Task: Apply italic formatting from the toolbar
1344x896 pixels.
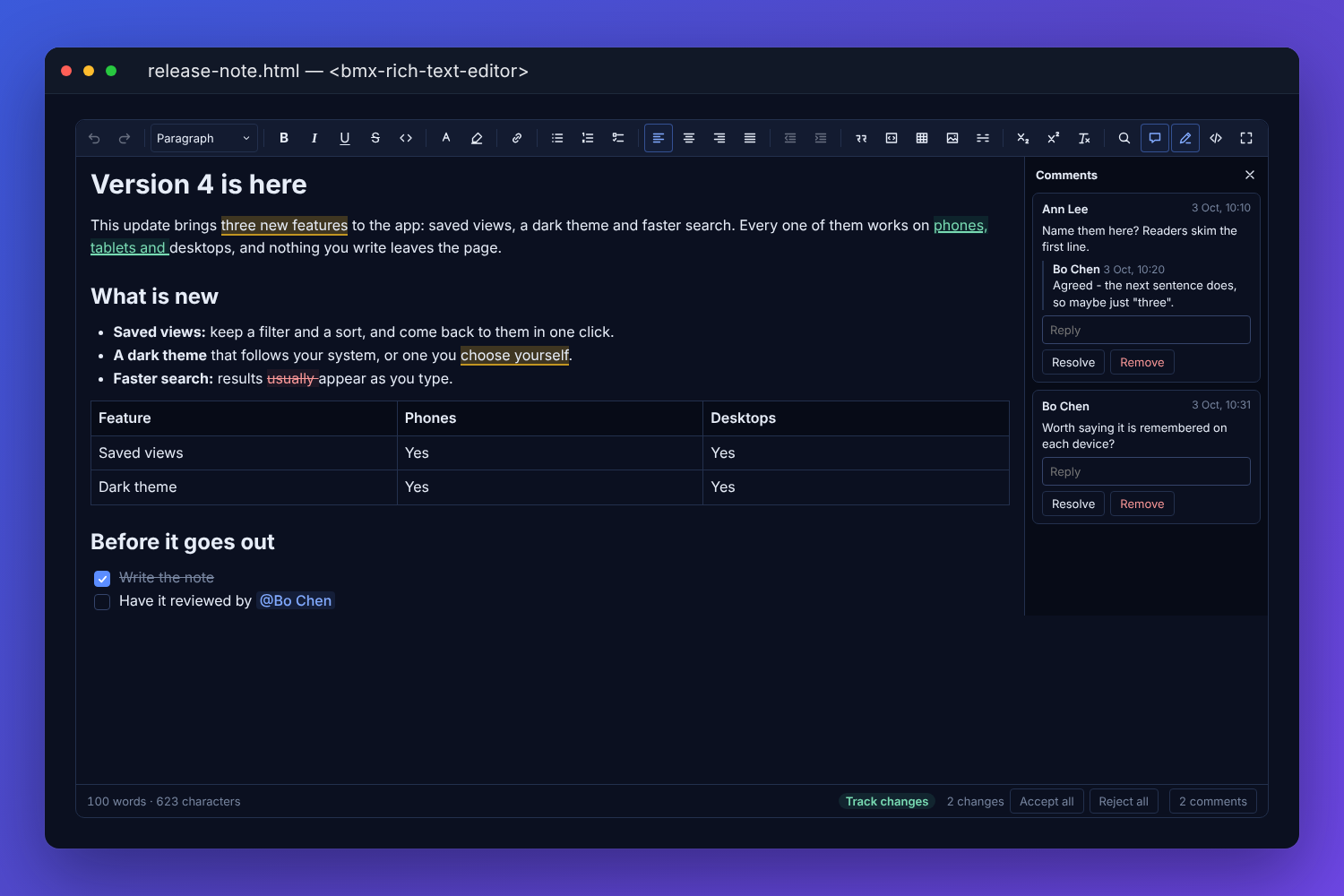Action: [314, 138]
